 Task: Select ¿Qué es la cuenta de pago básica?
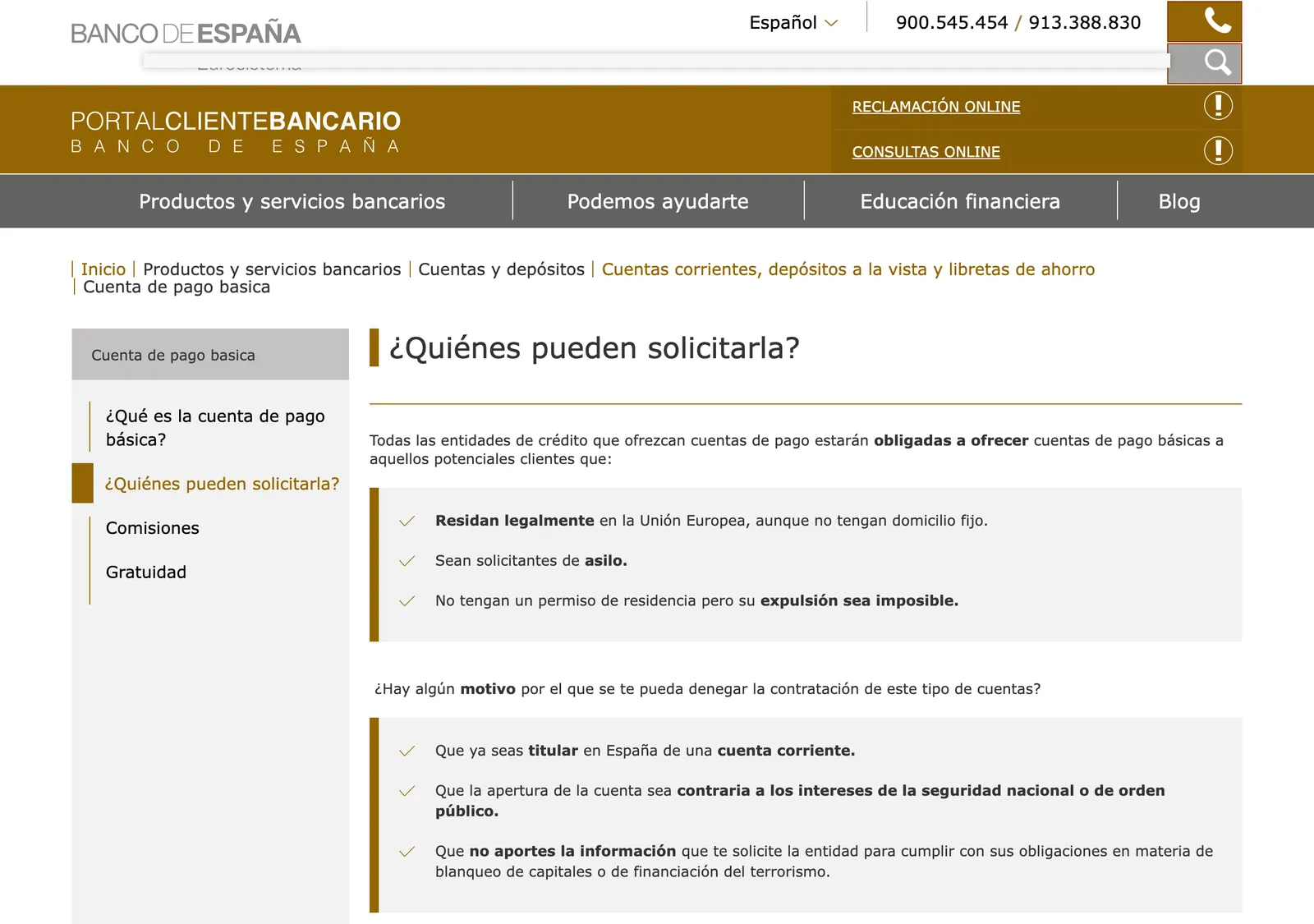(215, 428)
